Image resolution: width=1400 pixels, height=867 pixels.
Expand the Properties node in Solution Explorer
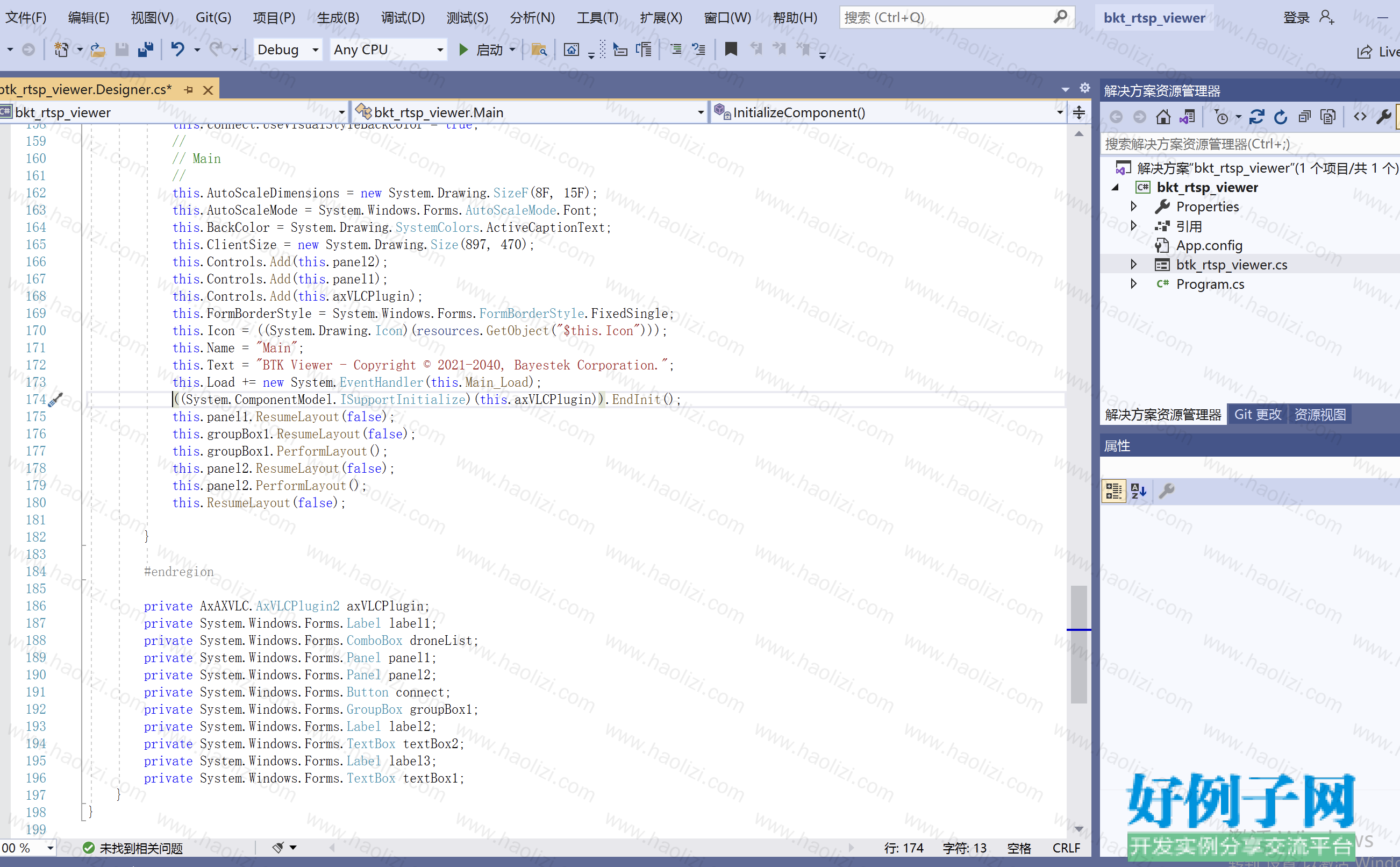click(1133, 207)
